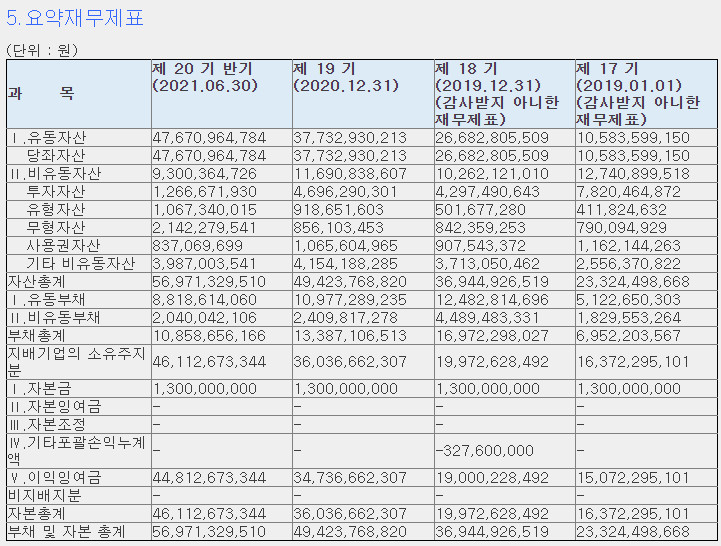Select the Ⅱ.비유동자산 row label

coord(55,173)
